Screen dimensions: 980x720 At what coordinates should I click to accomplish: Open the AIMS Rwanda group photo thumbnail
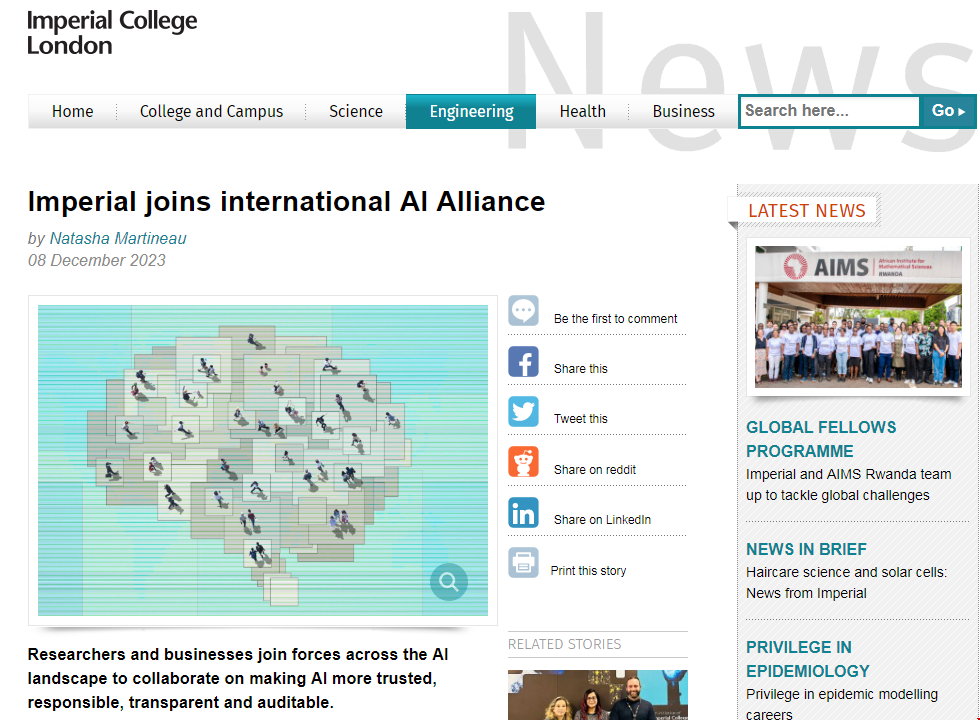pos(858,317)
